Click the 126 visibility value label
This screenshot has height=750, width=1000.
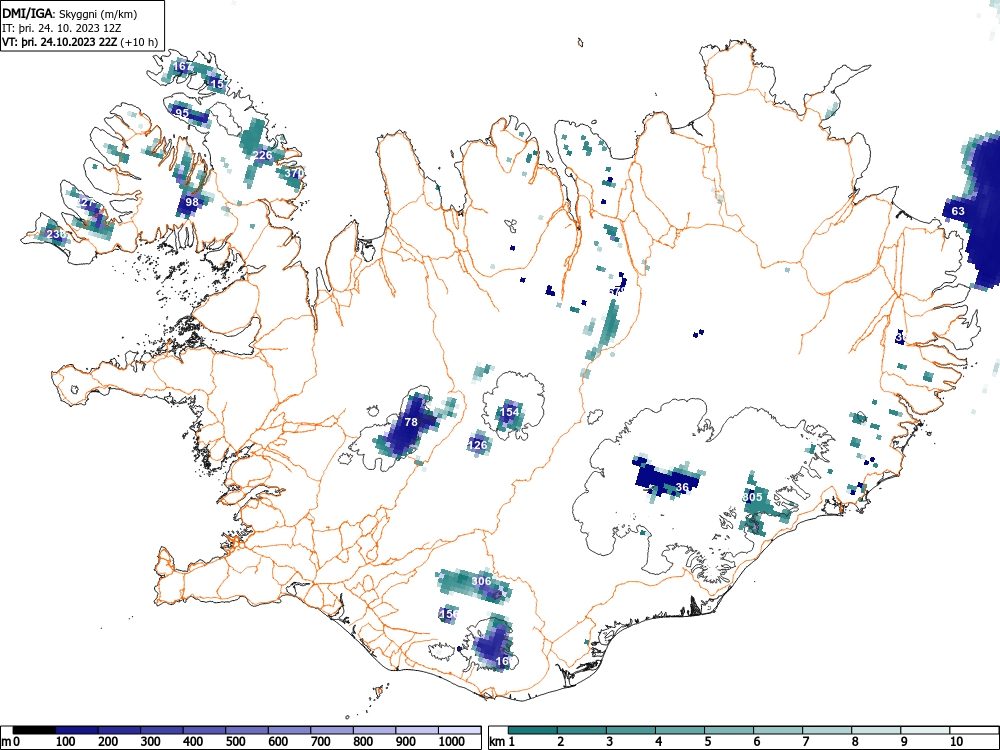478,445
